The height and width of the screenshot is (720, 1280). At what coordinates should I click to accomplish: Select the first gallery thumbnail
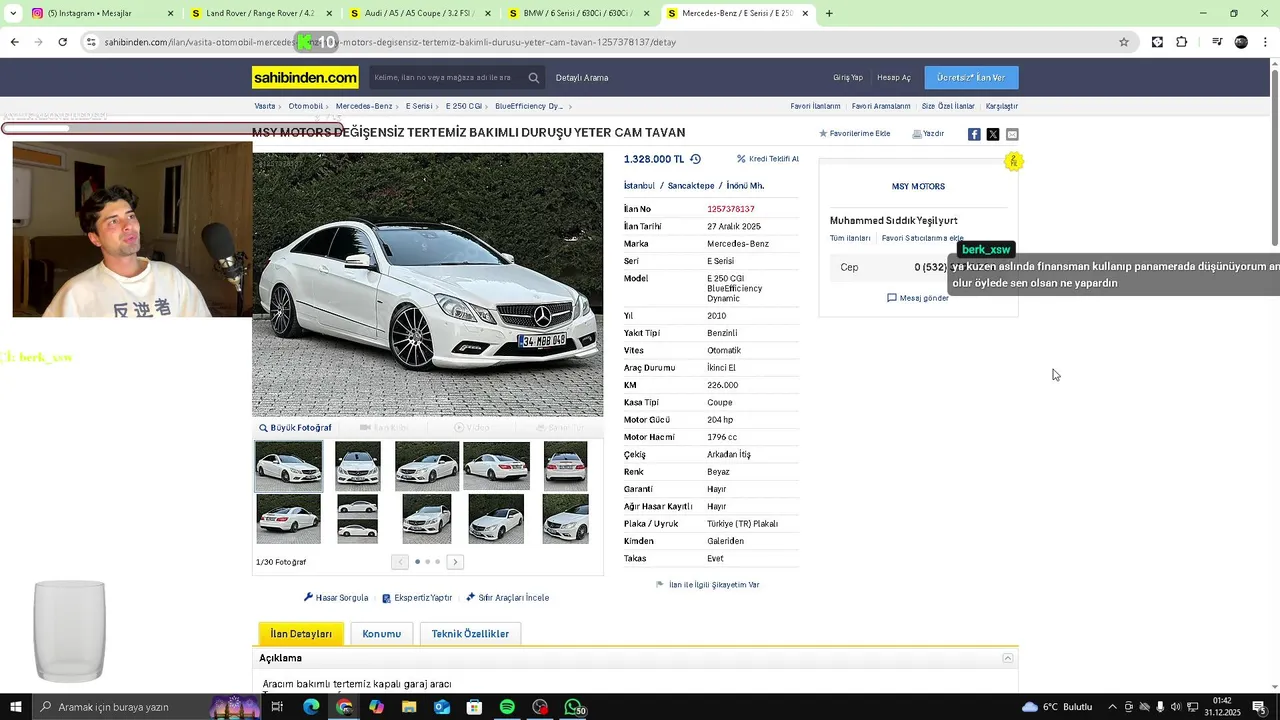point(289,466)
